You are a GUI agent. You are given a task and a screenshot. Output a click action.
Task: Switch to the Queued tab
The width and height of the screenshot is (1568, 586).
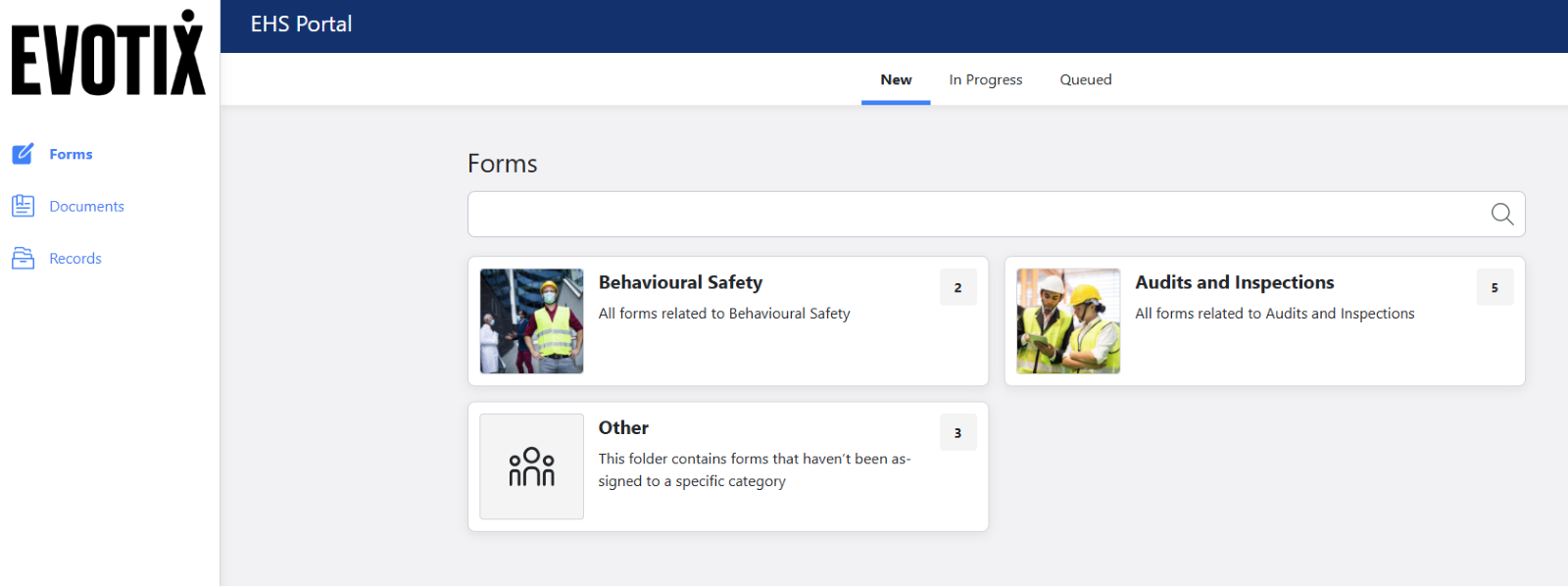(1086, 79)
